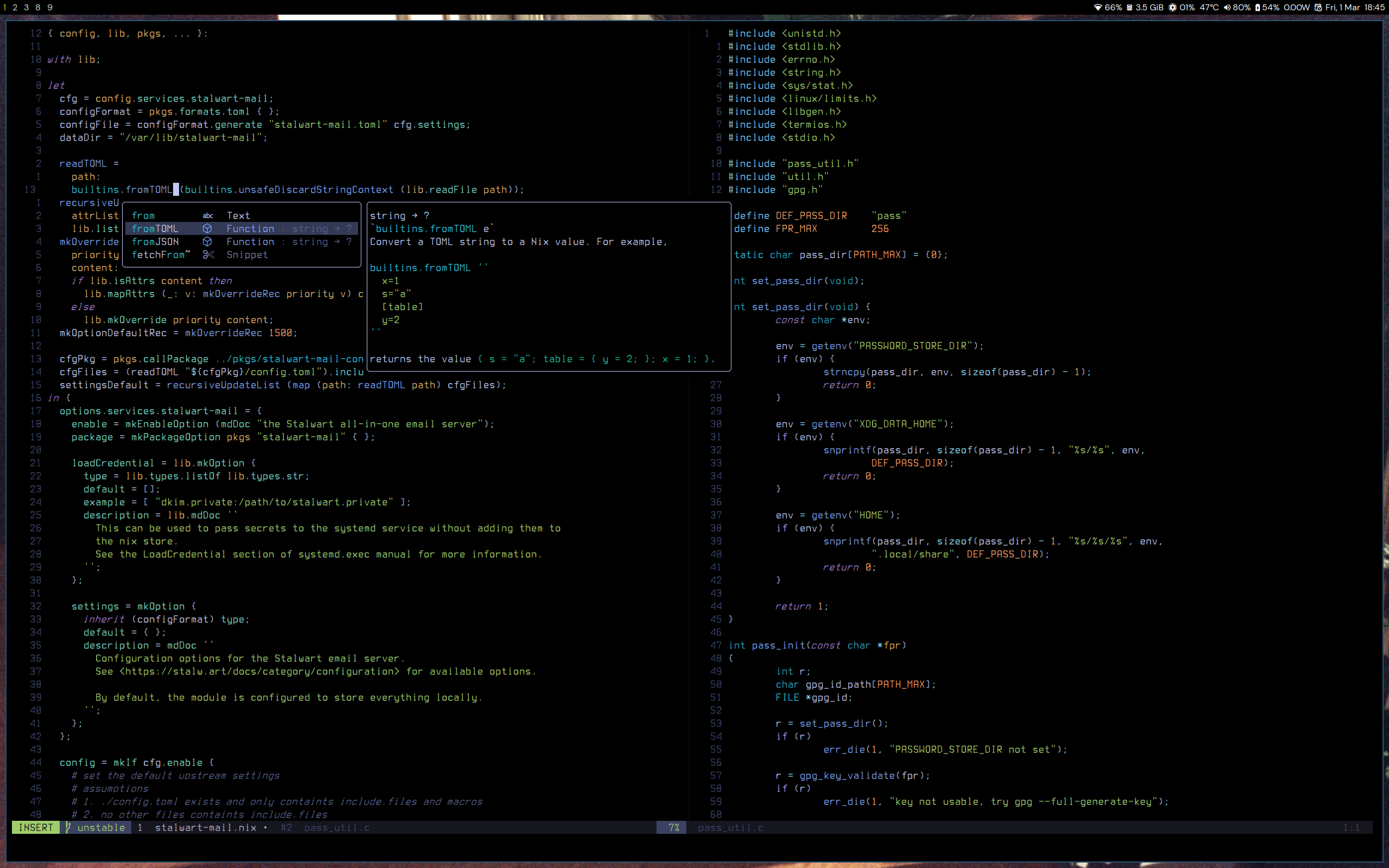1389x868 pixels.
Task: Click the 7% scroll position indicator
Action: click(x=673, y=827)
